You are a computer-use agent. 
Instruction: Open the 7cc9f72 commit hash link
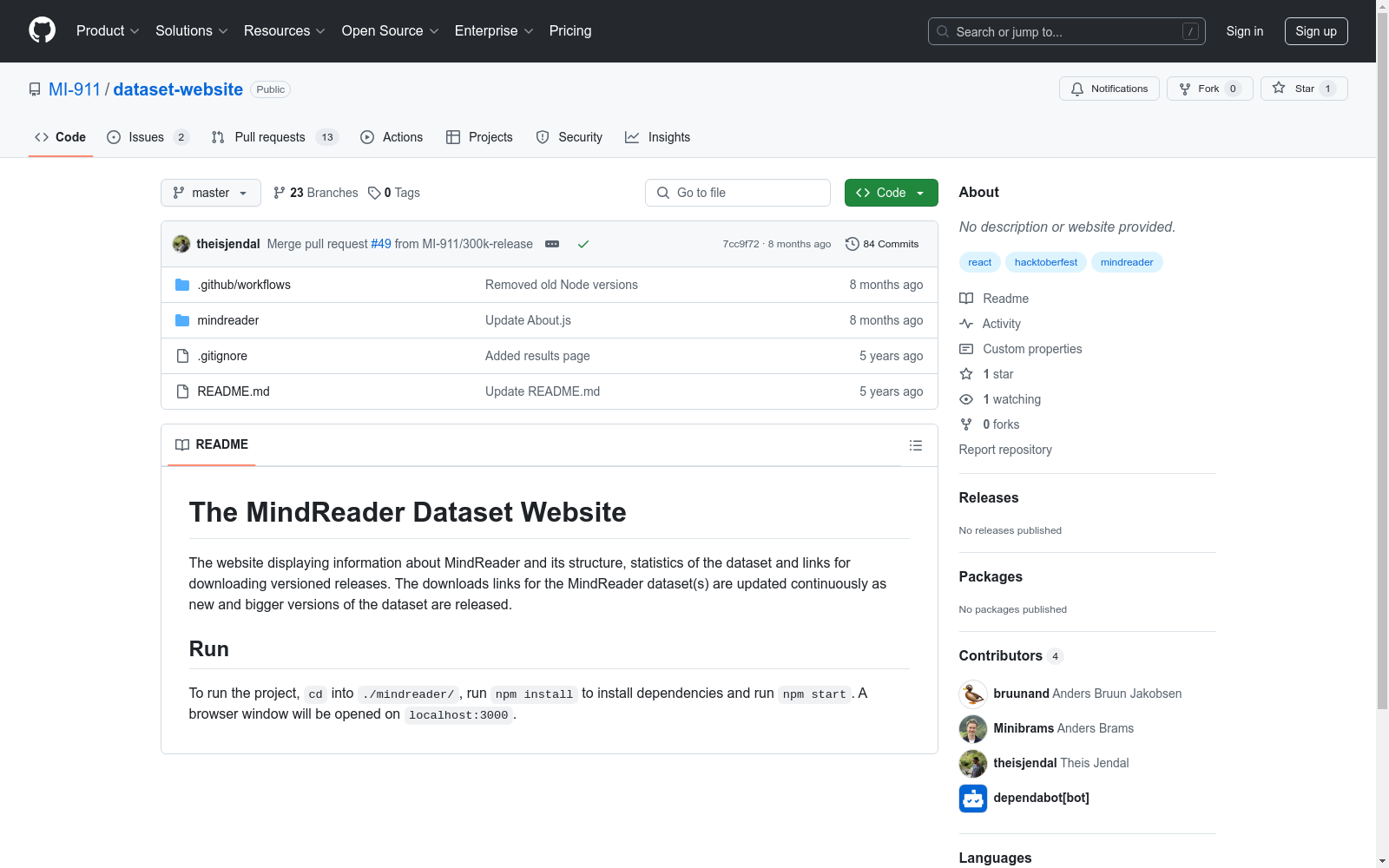click(741, 244)
